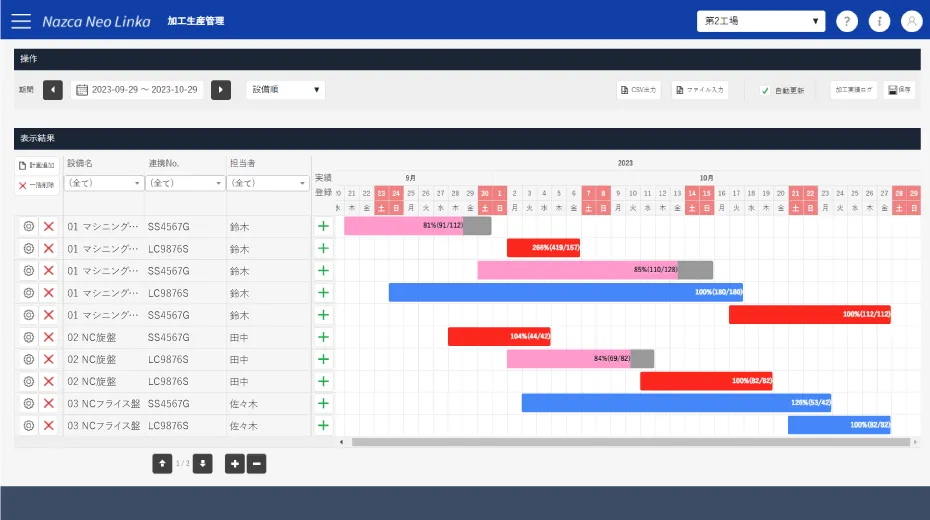Open the hamburger navigation menu

[22, 21]
